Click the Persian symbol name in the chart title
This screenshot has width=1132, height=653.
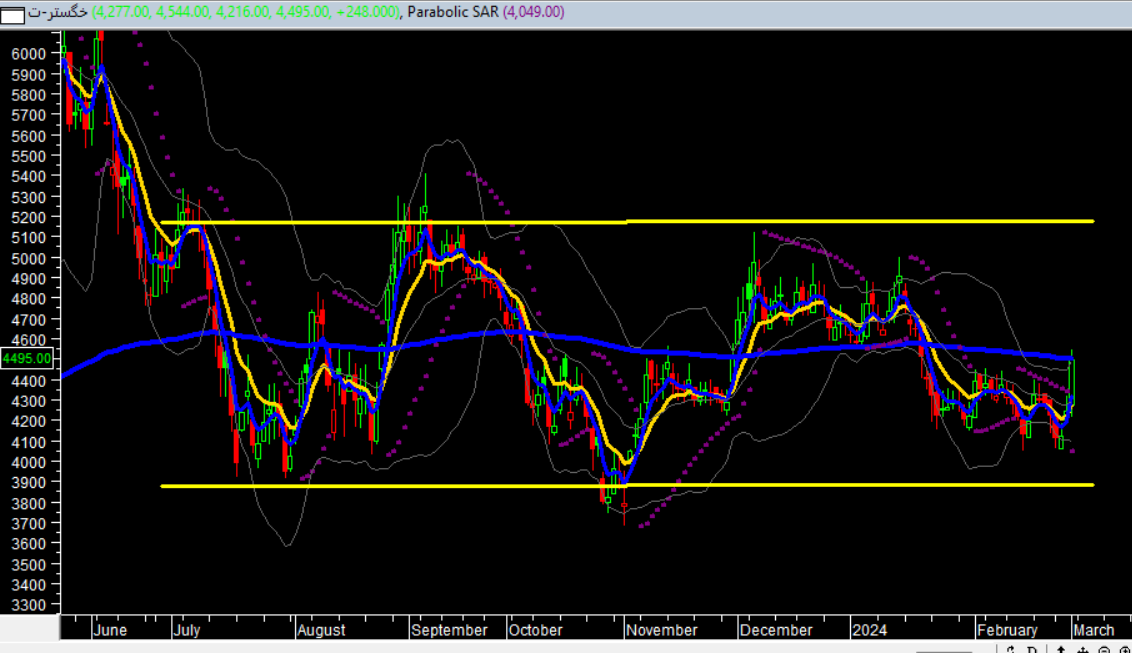coord(58,12)
